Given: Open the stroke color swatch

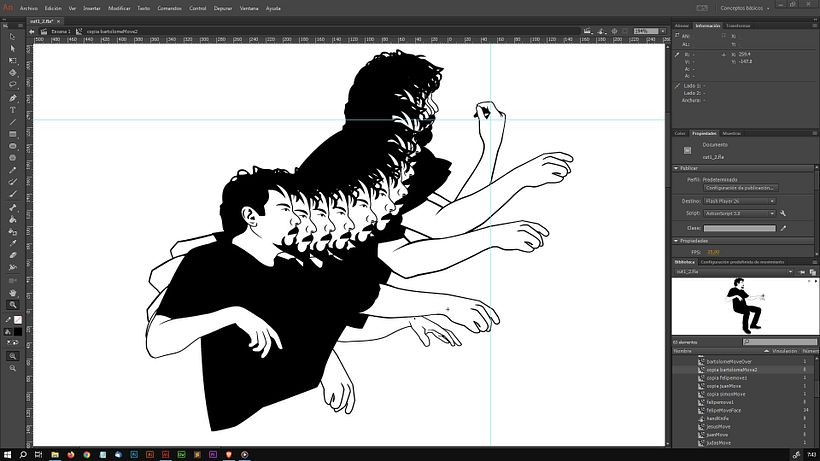Looking at the screenshot, I should pyautogui.click(x=18, y=320).
